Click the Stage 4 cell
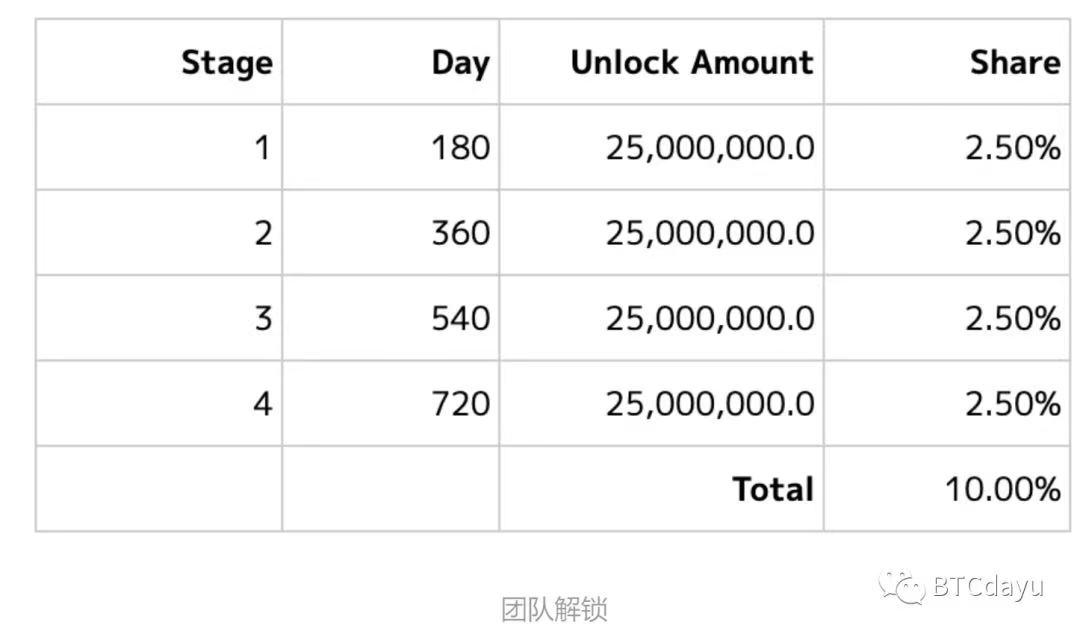The height and width of the screenshot is (637, 1080). click(x=262, y=404)
